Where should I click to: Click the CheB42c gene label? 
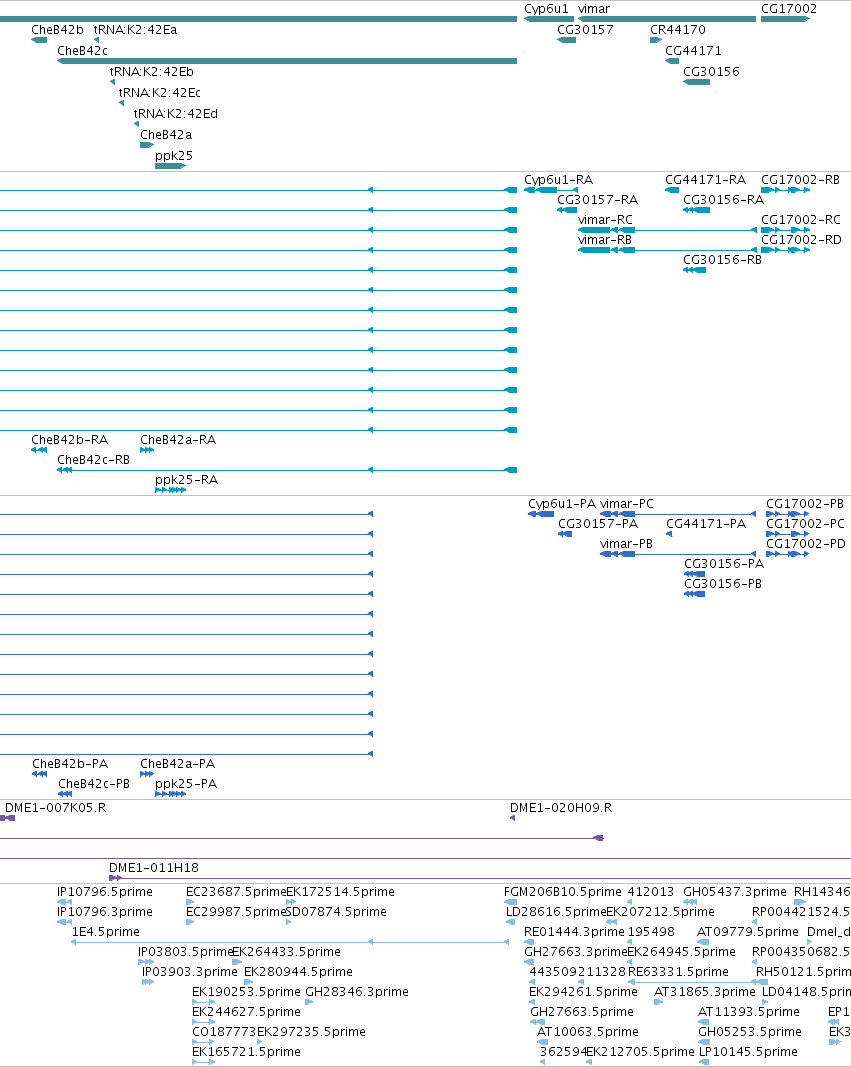[82, 51]
